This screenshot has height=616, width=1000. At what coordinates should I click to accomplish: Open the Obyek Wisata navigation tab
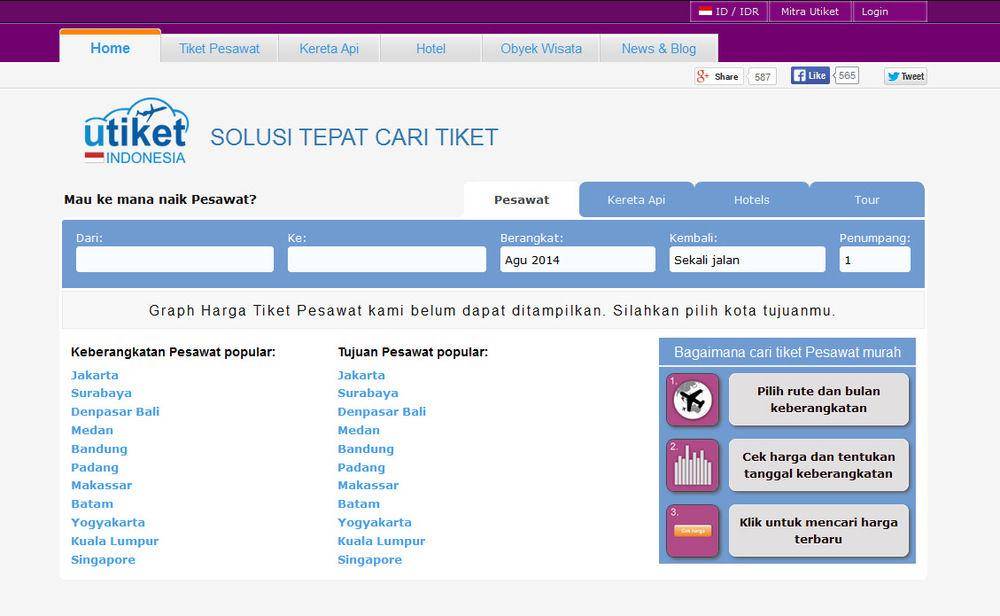pyautogui.click(x=541, y=48)
